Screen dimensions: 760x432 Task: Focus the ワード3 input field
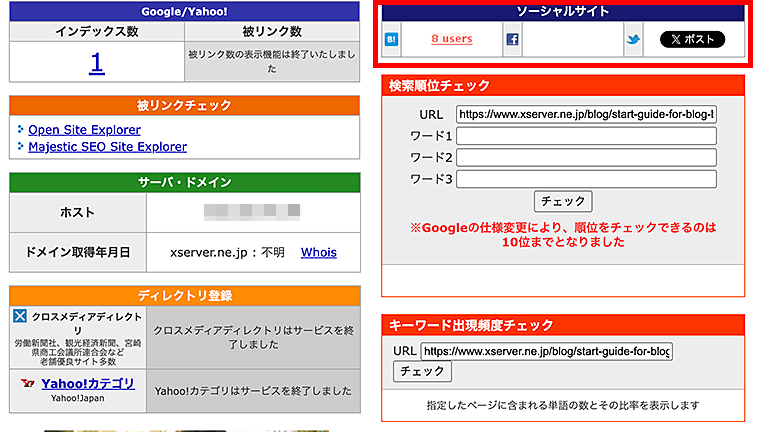pyautogui.click(x=586, y=179)
